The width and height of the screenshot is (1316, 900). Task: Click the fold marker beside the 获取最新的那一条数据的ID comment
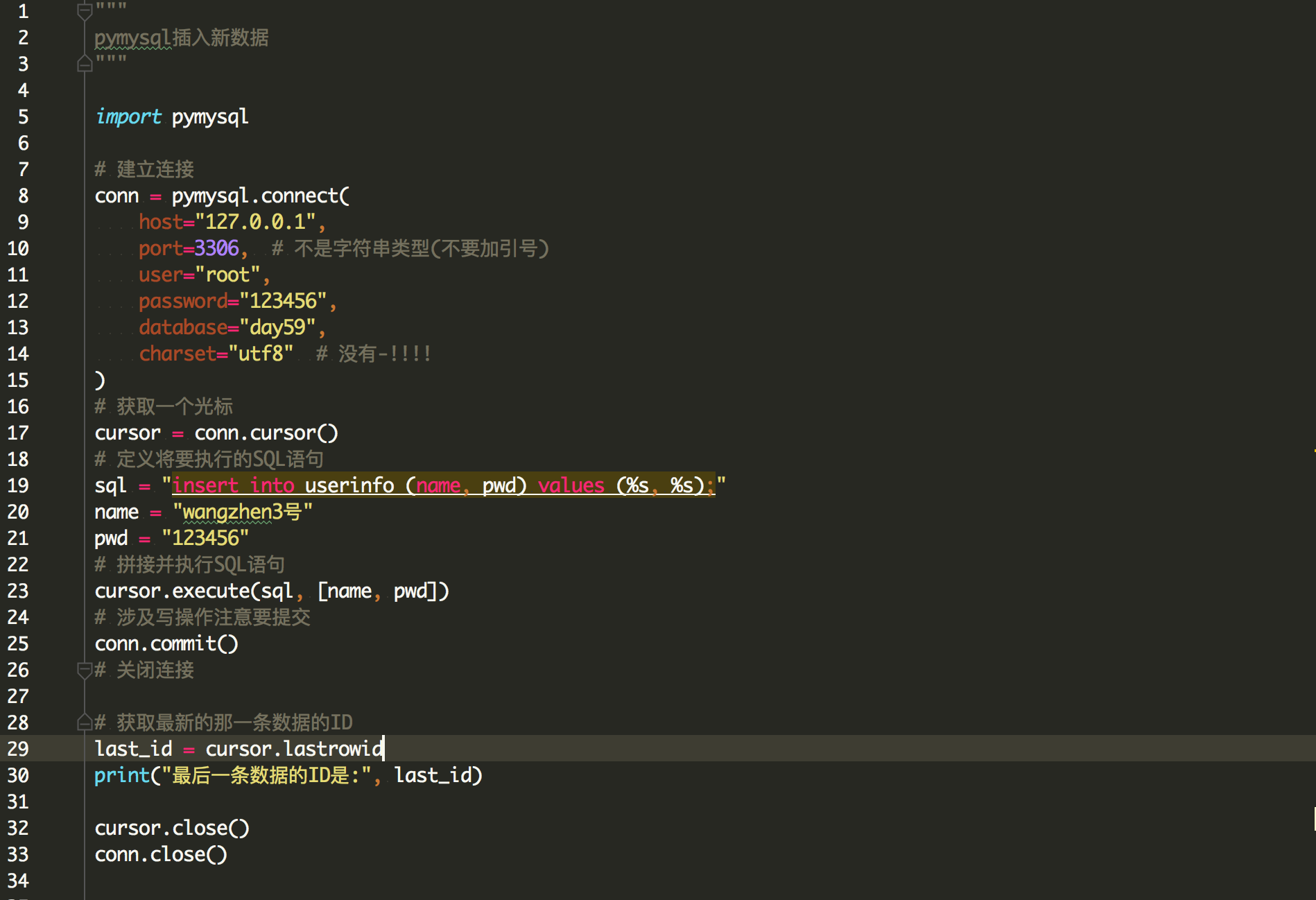click(x=85, y=722)
